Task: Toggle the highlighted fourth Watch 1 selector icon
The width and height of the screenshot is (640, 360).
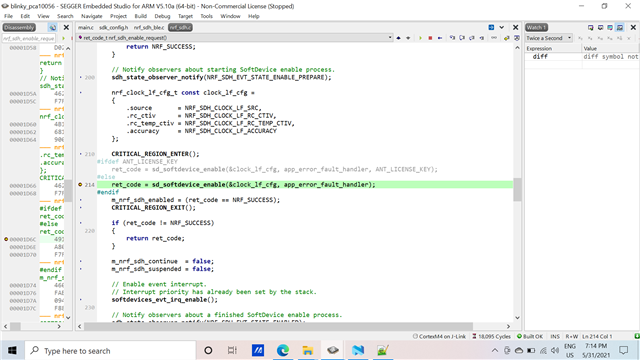Action: point(620,27)
